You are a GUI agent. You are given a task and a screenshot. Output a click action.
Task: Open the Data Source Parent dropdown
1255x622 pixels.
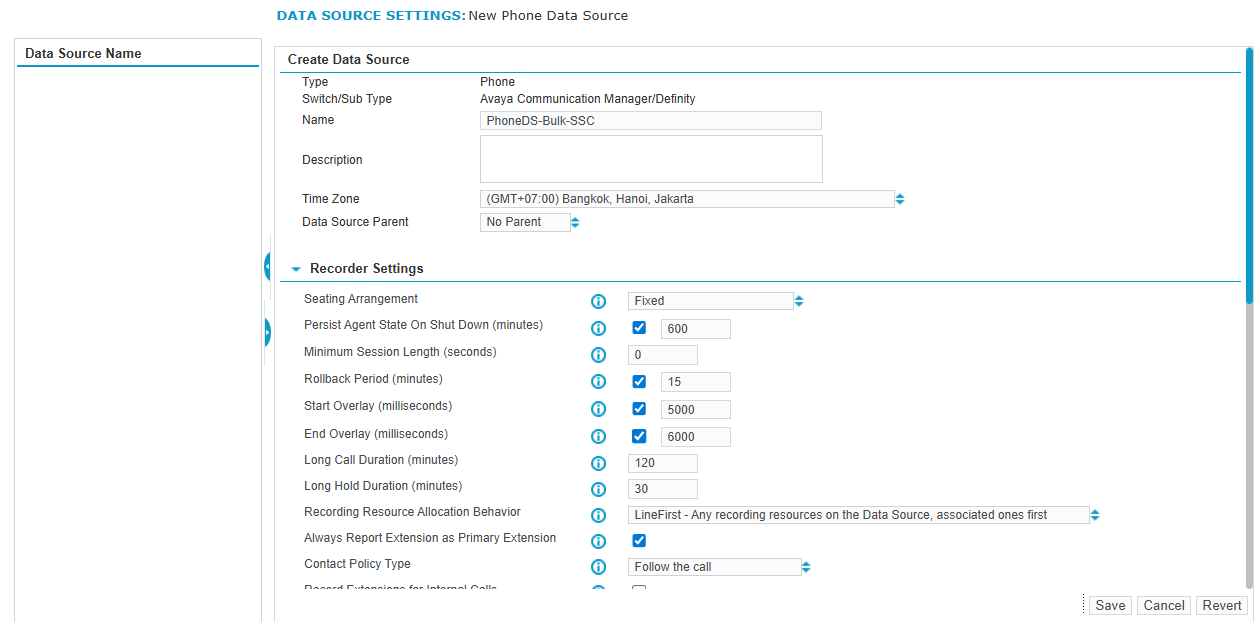click(529, 222)
